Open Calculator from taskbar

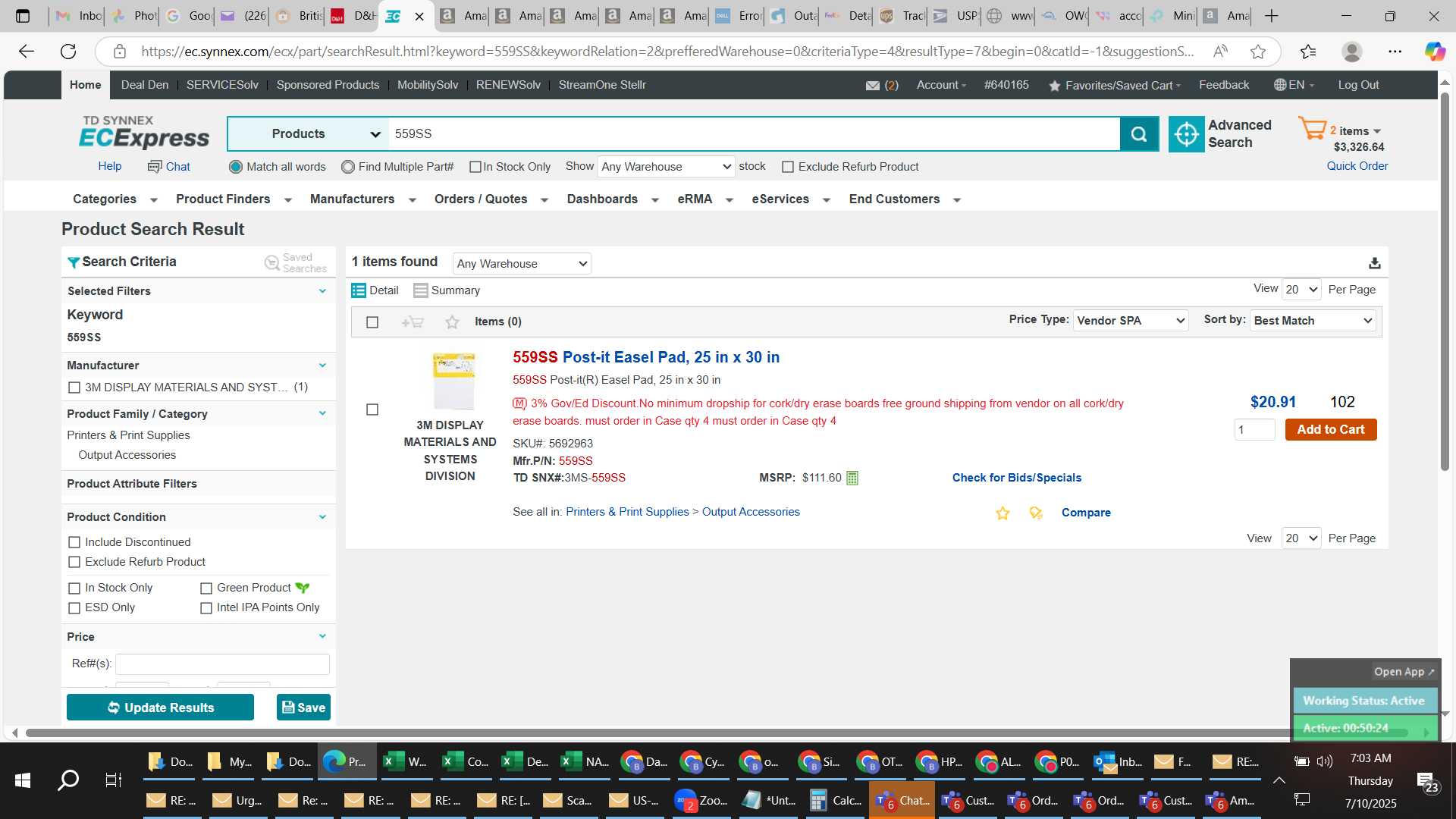click(836, 801)
